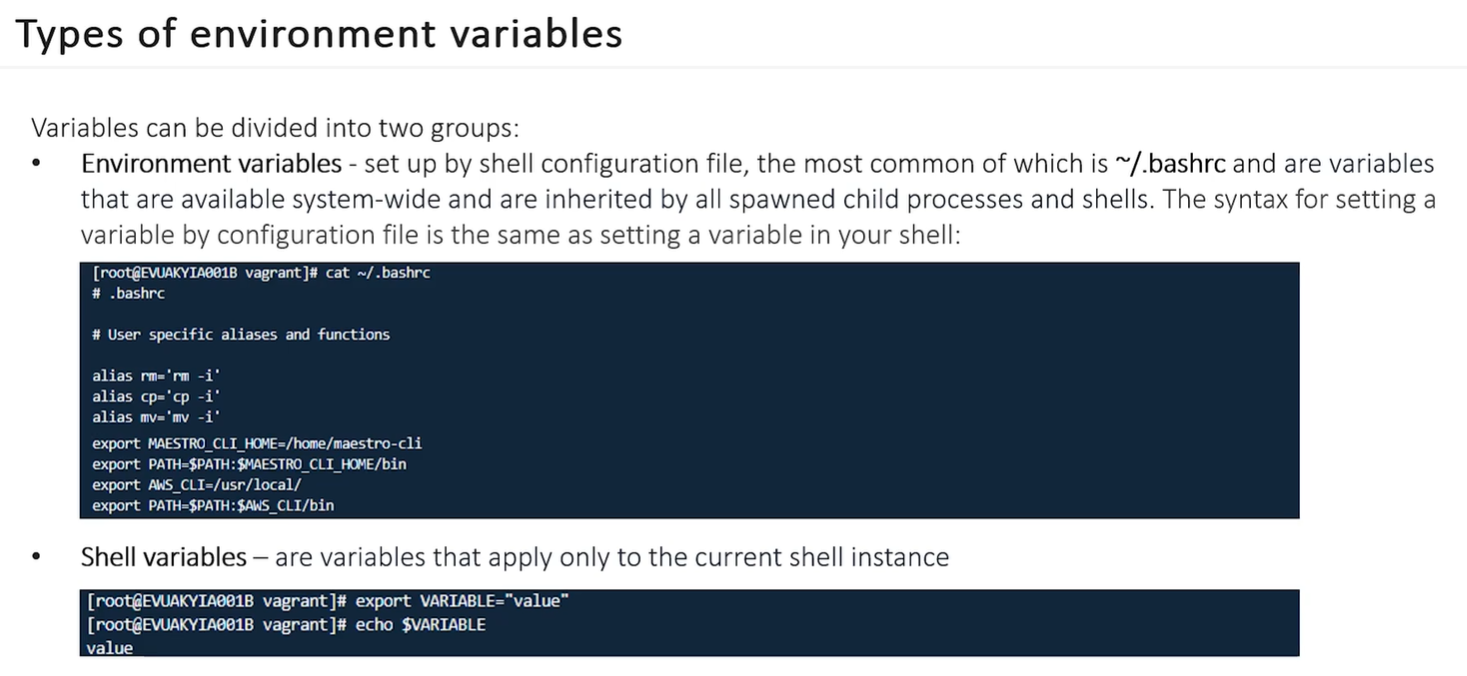This screenshot has height=676, width=1467.
Task: Click the export PATH with $AWS_CLI/bin line
Action: pos(213,506)
